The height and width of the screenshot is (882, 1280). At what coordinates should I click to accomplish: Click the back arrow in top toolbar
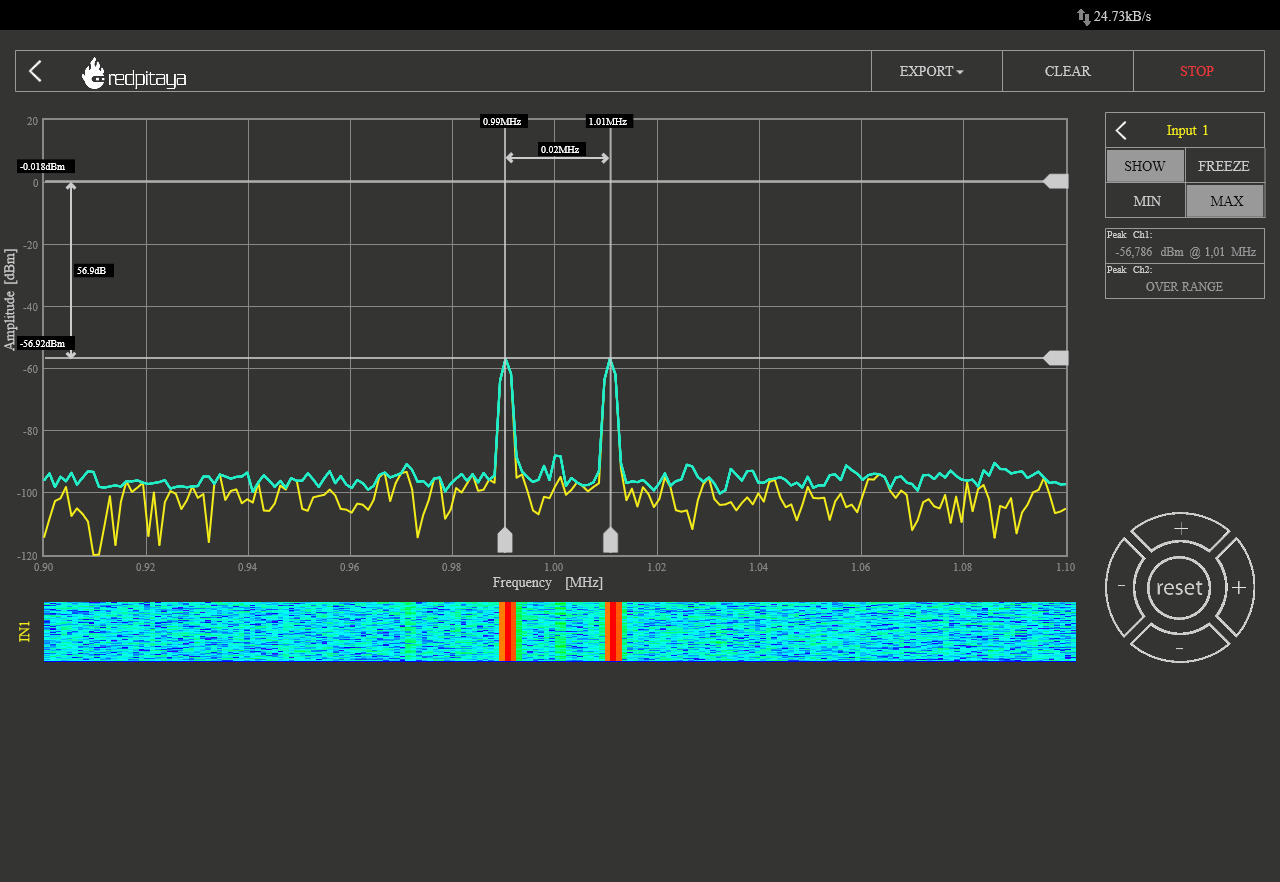(x=36, y=71)
